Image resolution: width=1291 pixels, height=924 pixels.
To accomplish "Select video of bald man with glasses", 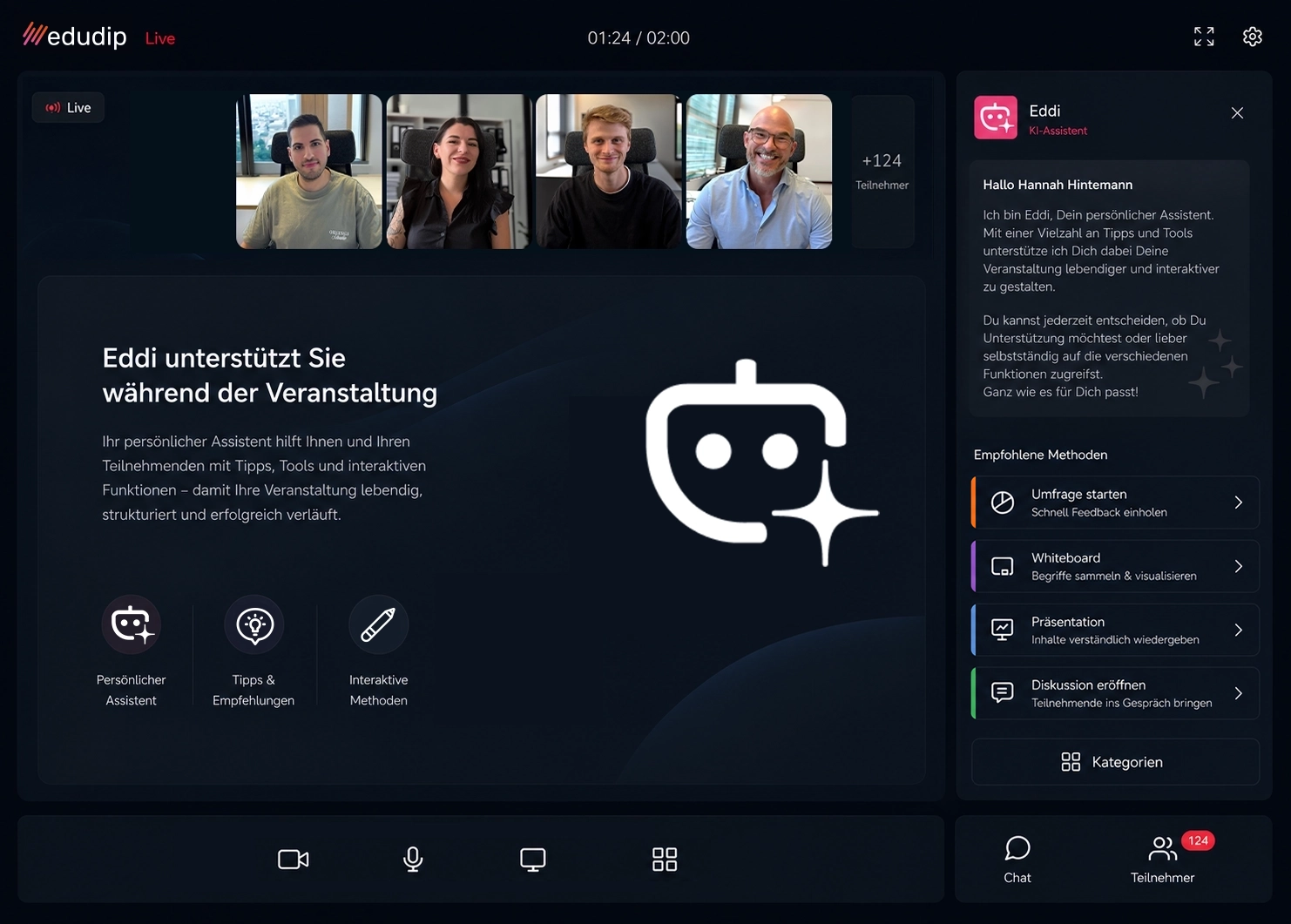I will (759, 172).
